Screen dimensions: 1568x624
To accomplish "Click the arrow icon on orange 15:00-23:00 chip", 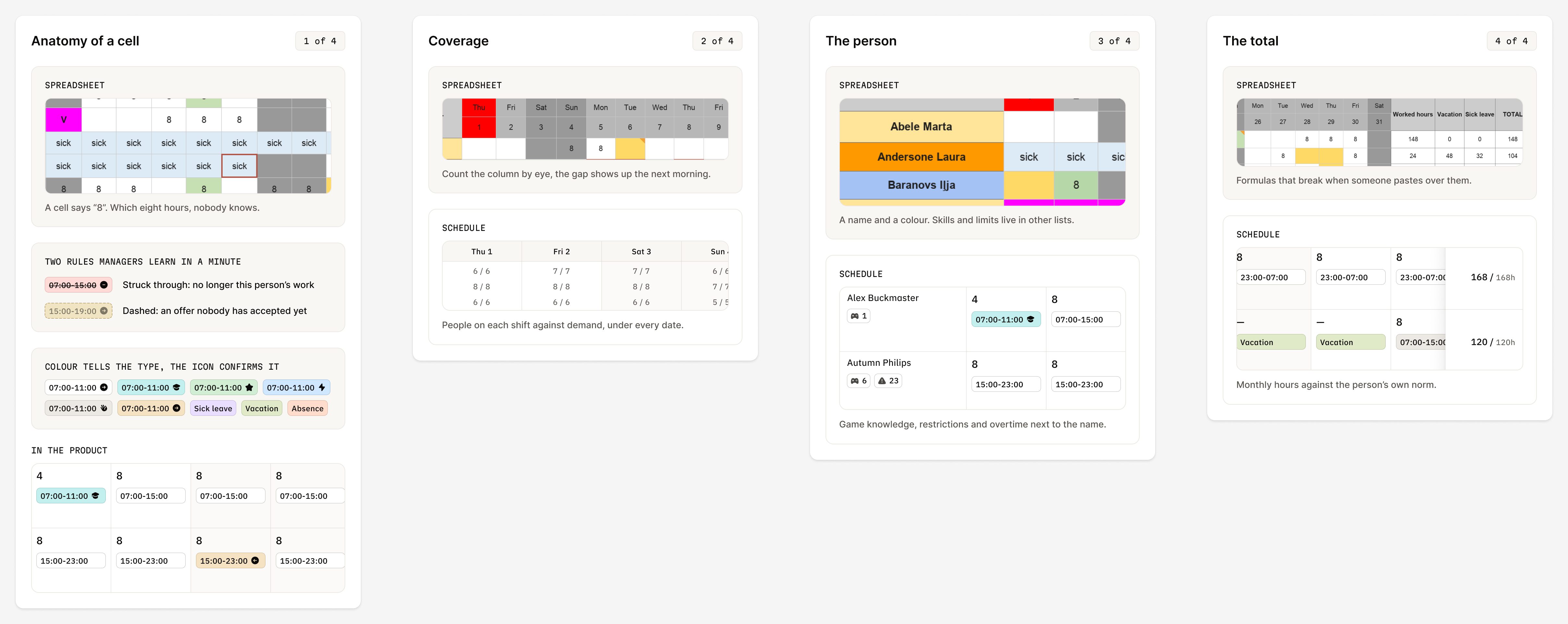I will click(255, 561).
